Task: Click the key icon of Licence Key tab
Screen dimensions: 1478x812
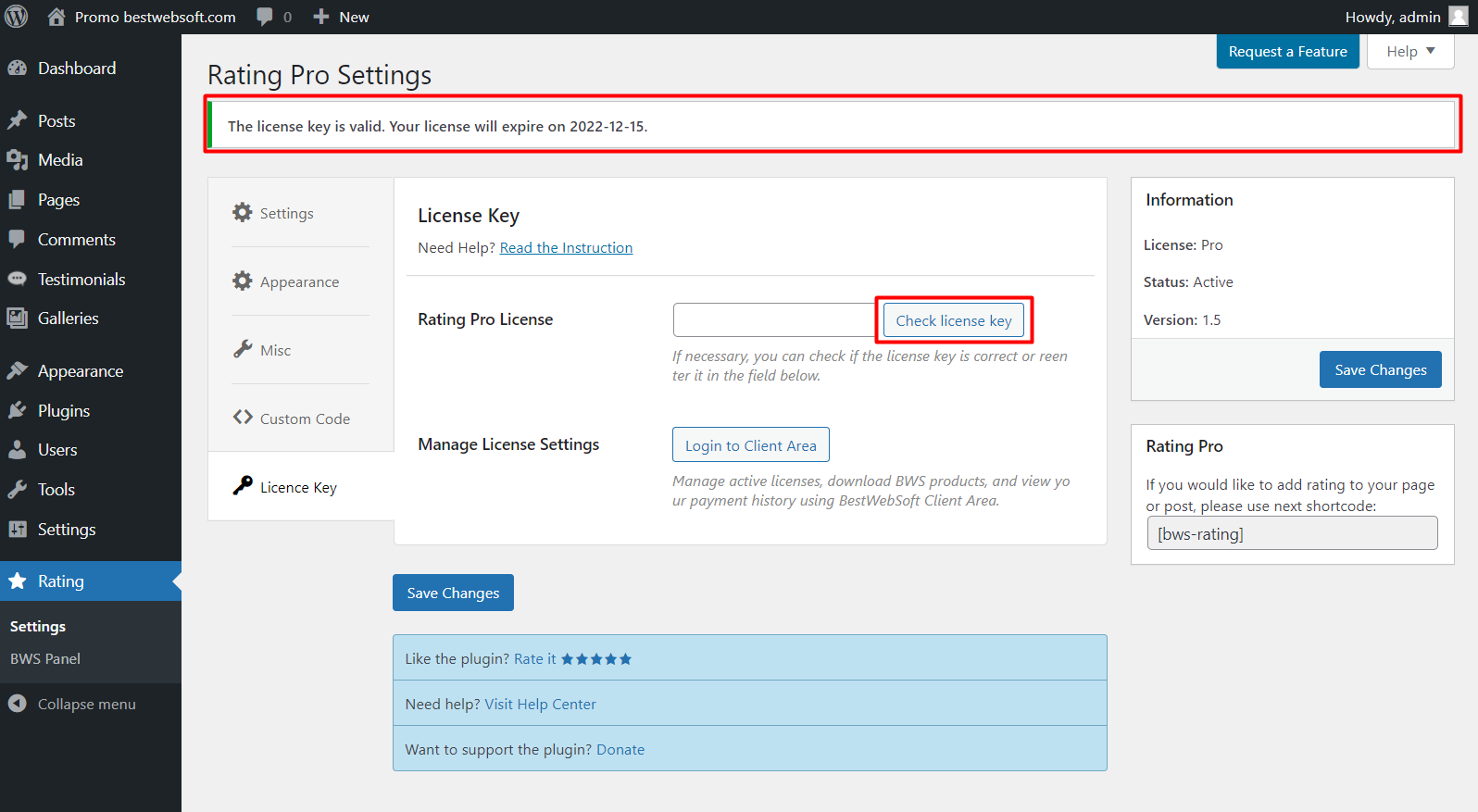Action: pyautogui.click(x=243, y=485)
